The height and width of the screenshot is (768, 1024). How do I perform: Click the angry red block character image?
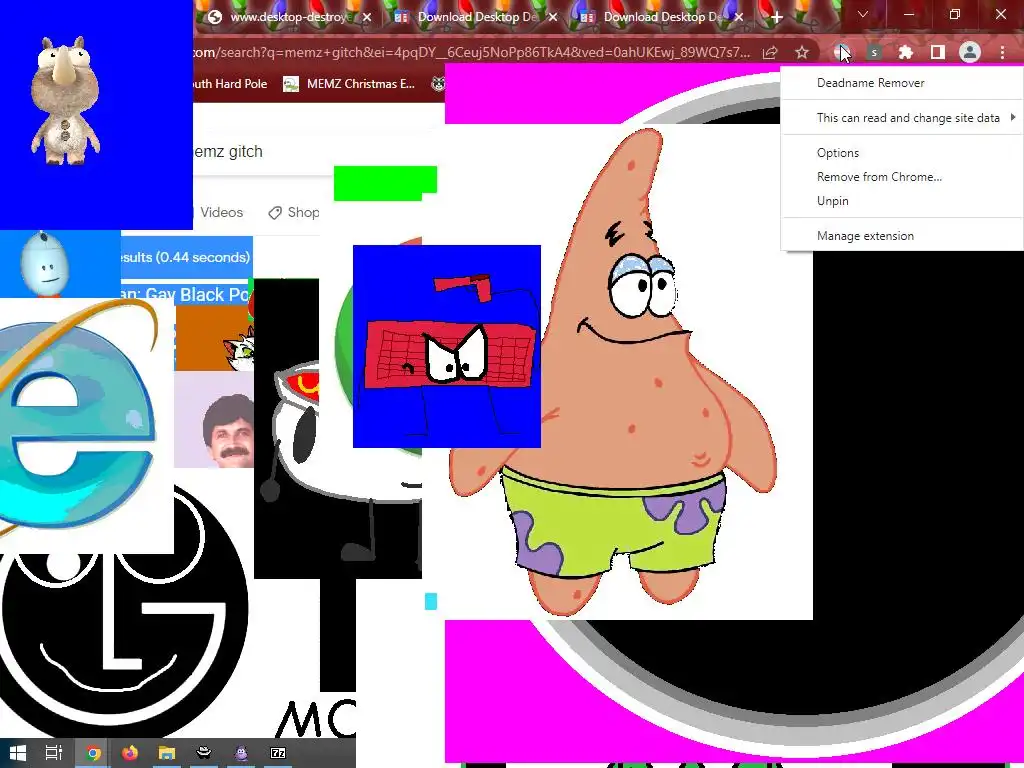[x=447, y=347]
